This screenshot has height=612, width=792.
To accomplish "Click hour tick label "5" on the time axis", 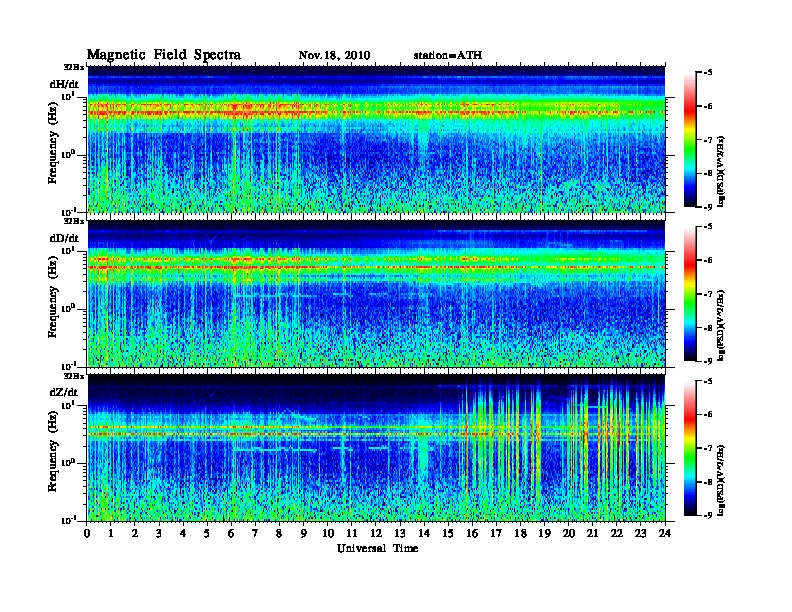I will click(207, 533).
